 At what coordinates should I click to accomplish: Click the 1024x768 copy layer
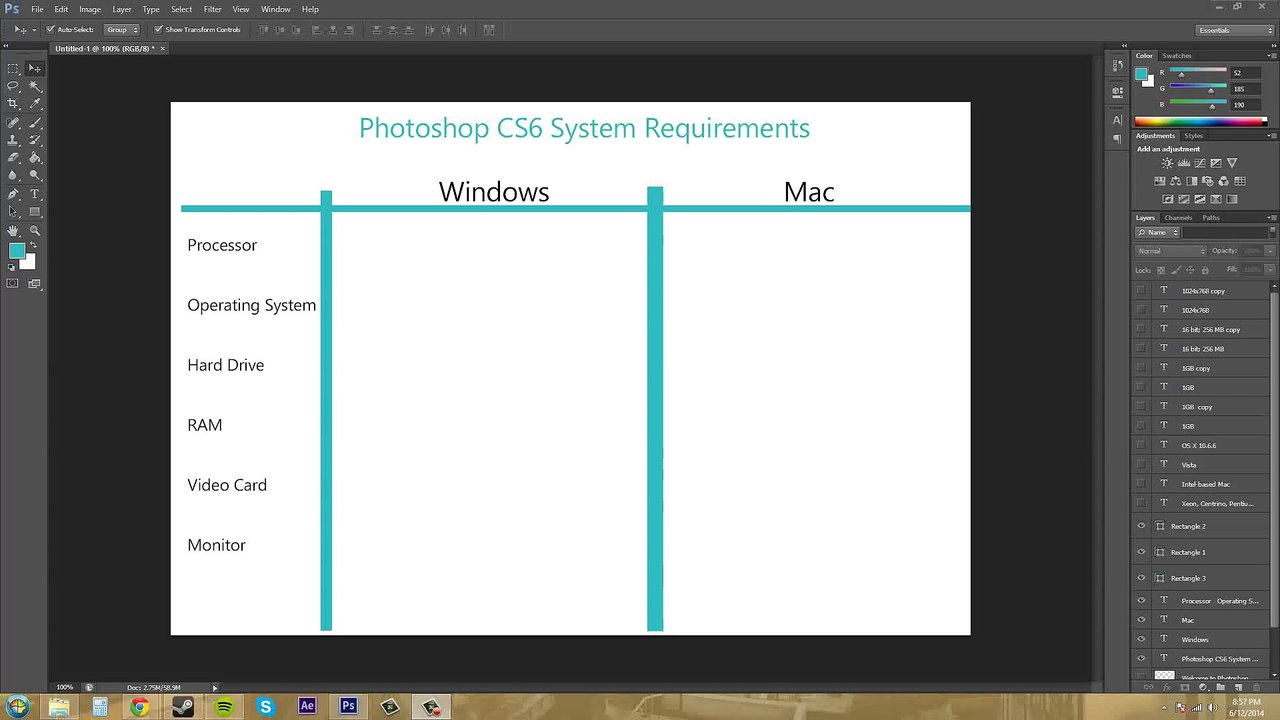1204,291
